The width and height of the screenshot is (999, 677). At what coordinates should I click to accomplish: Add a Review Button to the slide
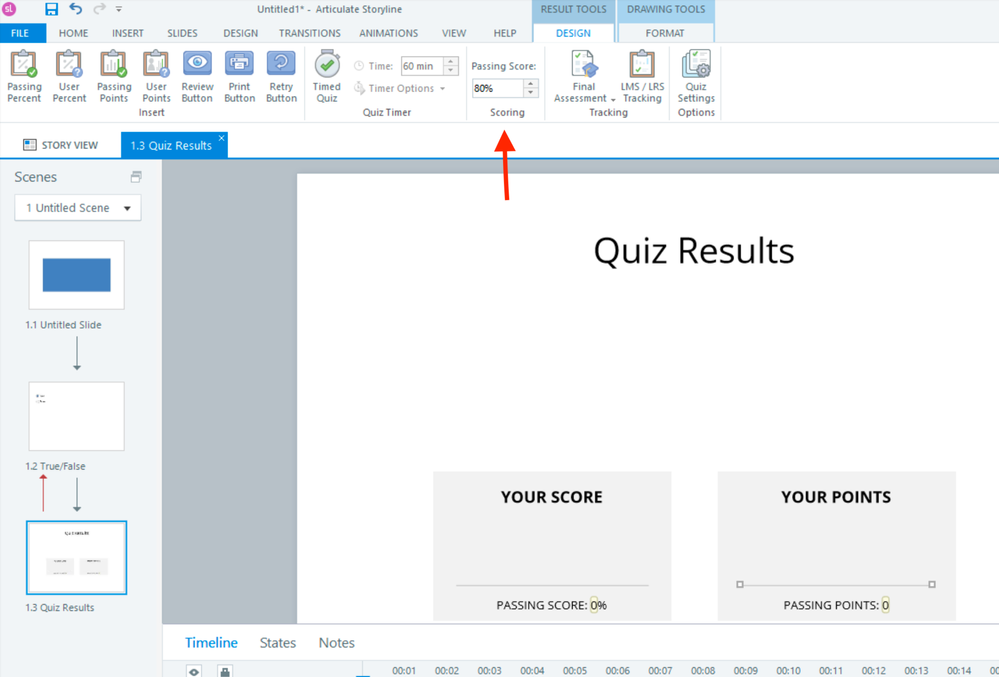click(197, 76)
